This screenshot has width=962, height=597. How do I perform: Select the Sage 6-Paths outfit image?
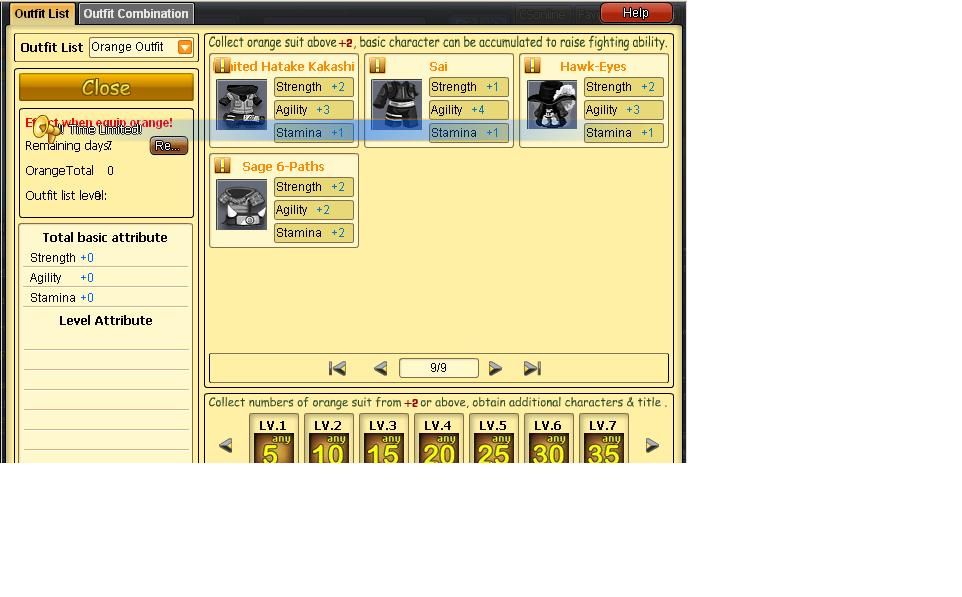click(242, 204)
